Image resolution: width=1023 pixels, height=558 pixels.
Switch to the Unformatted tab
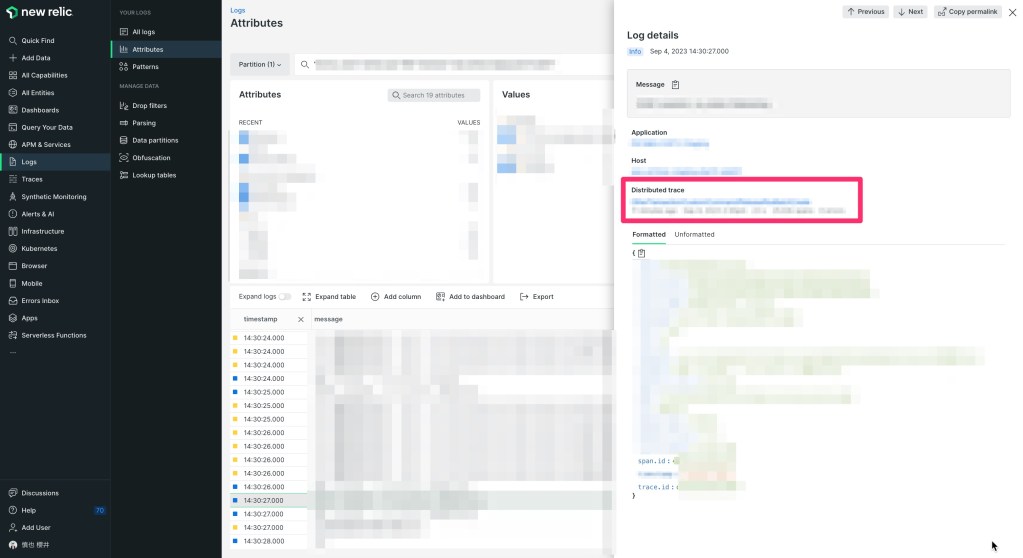tap(694, 234)
